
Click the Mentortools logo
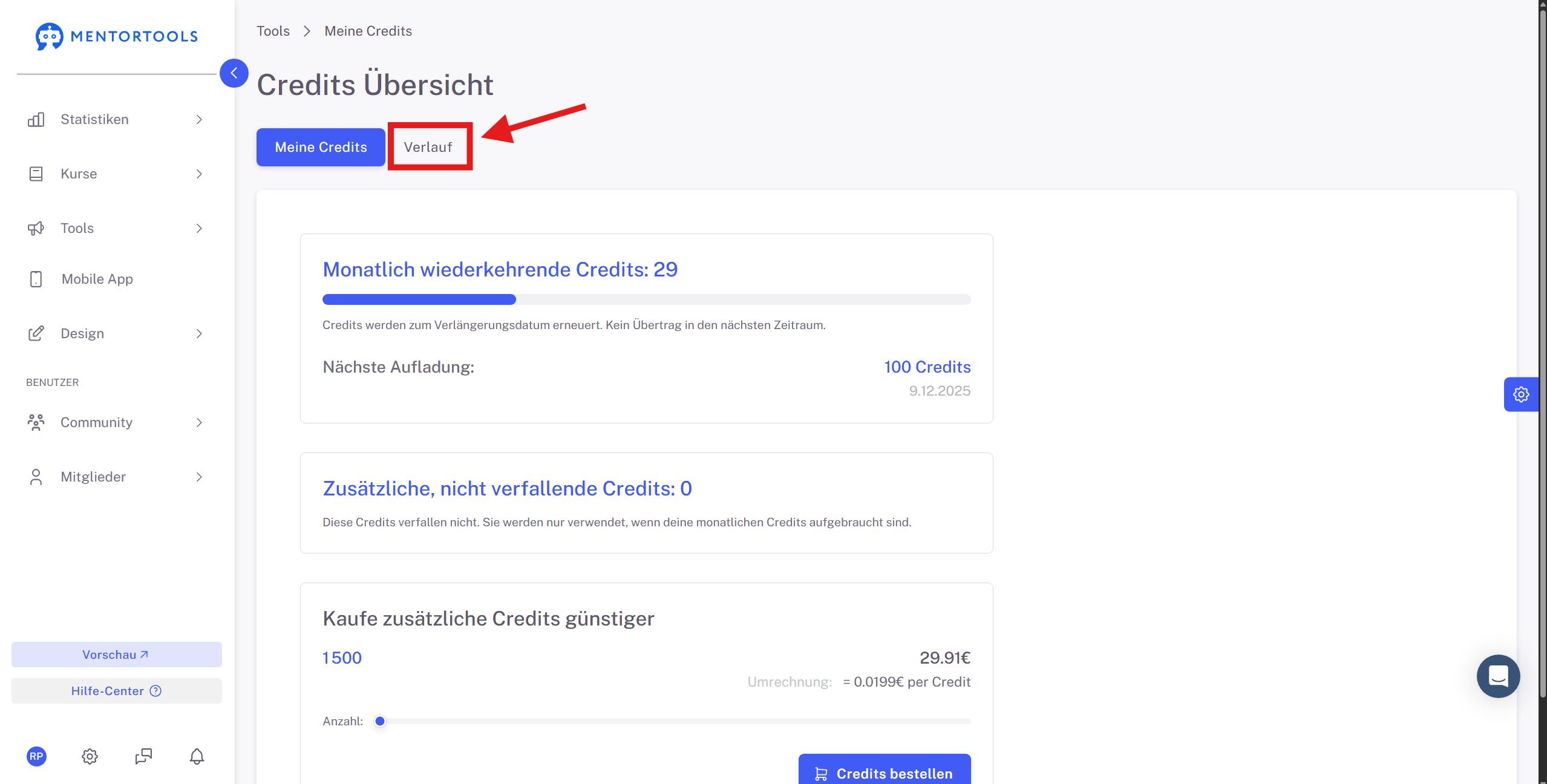pos(117,36)
